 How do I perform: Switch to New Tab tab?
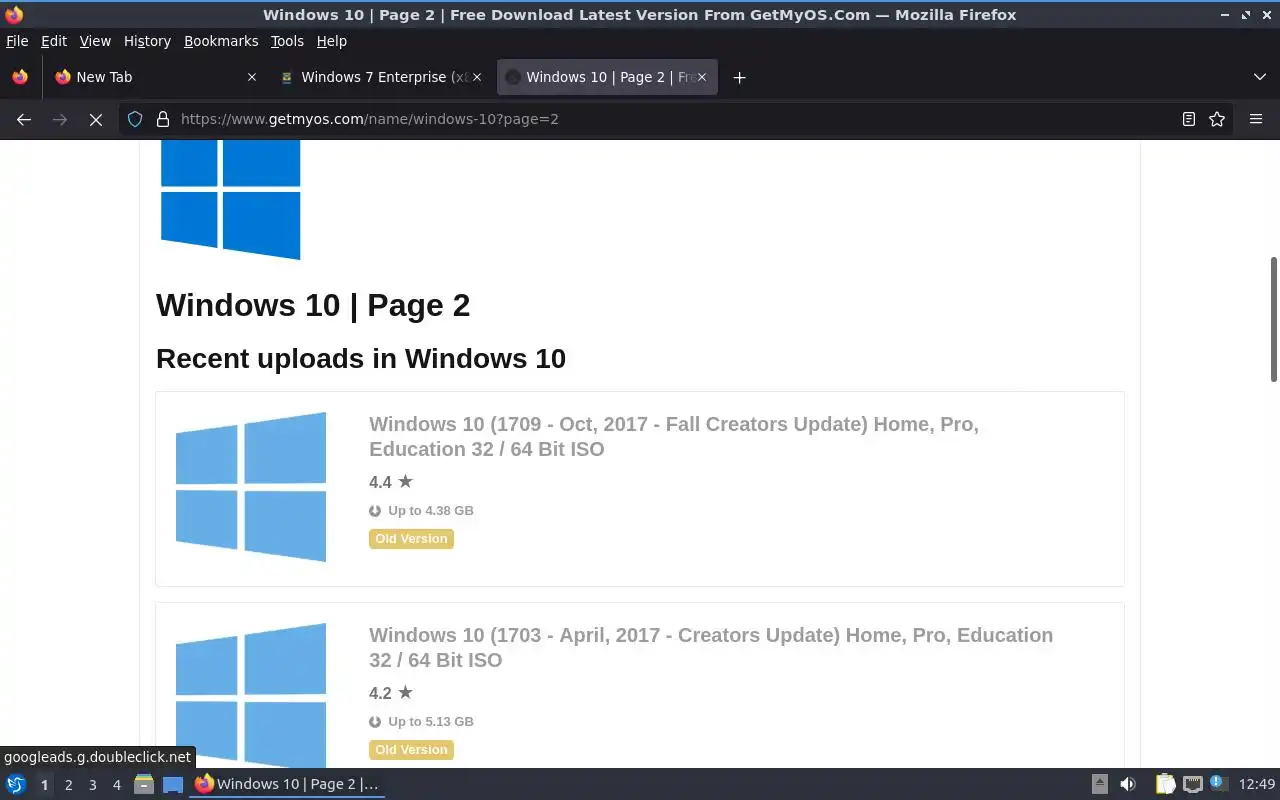(x=157, y=77)
